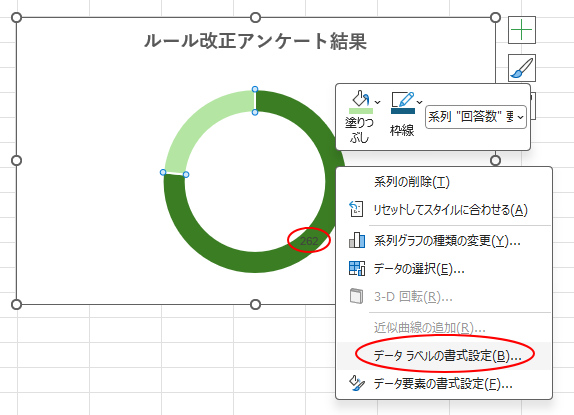Image resolution: width=574 pixels, height=415 pixels.
Task: Open データ ラベルの書式設定(B)
Action: coord(444,356)
